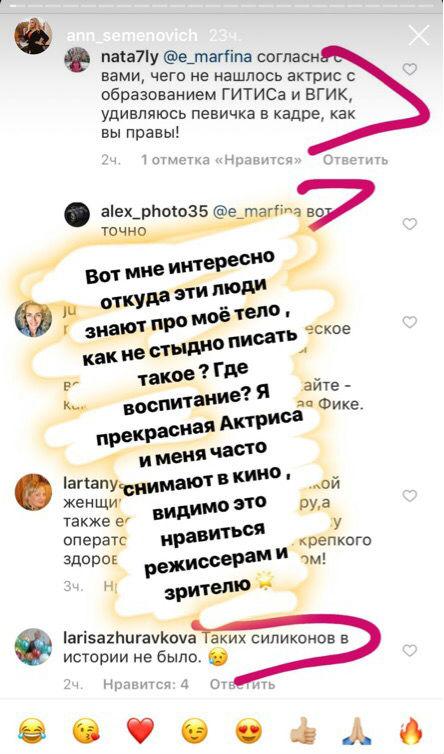The height and width of the screenshot is (754, 444).
Task: Send the winking face emoji reaction
Action: pyautogui.click(x=195, y=730)
